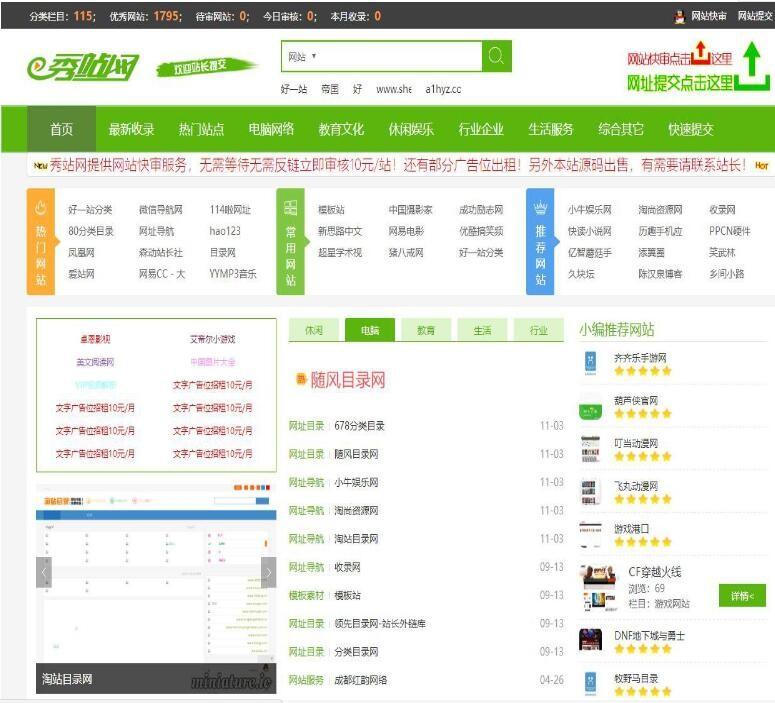
Task: Open 猪八戒网 in common sites
Action: 406,253
